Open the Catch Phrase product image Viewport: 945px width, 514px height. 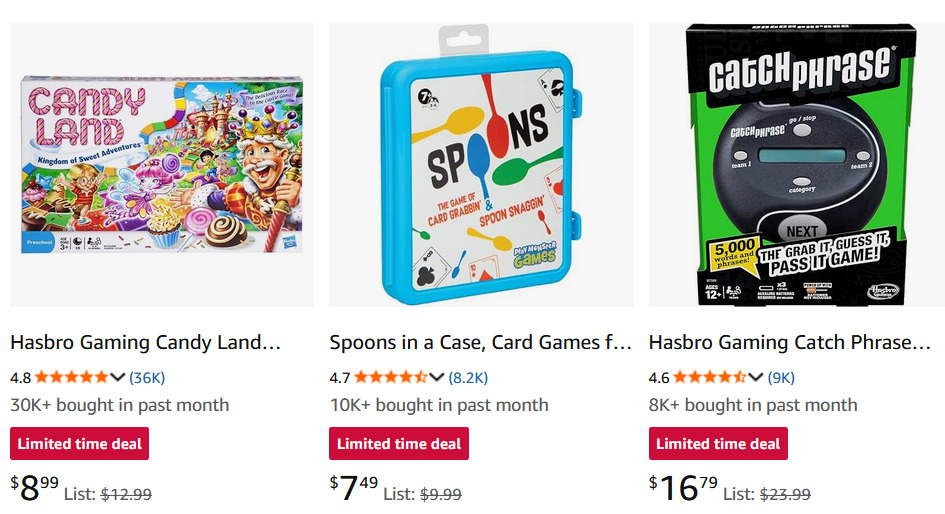[x=797, y=165]
